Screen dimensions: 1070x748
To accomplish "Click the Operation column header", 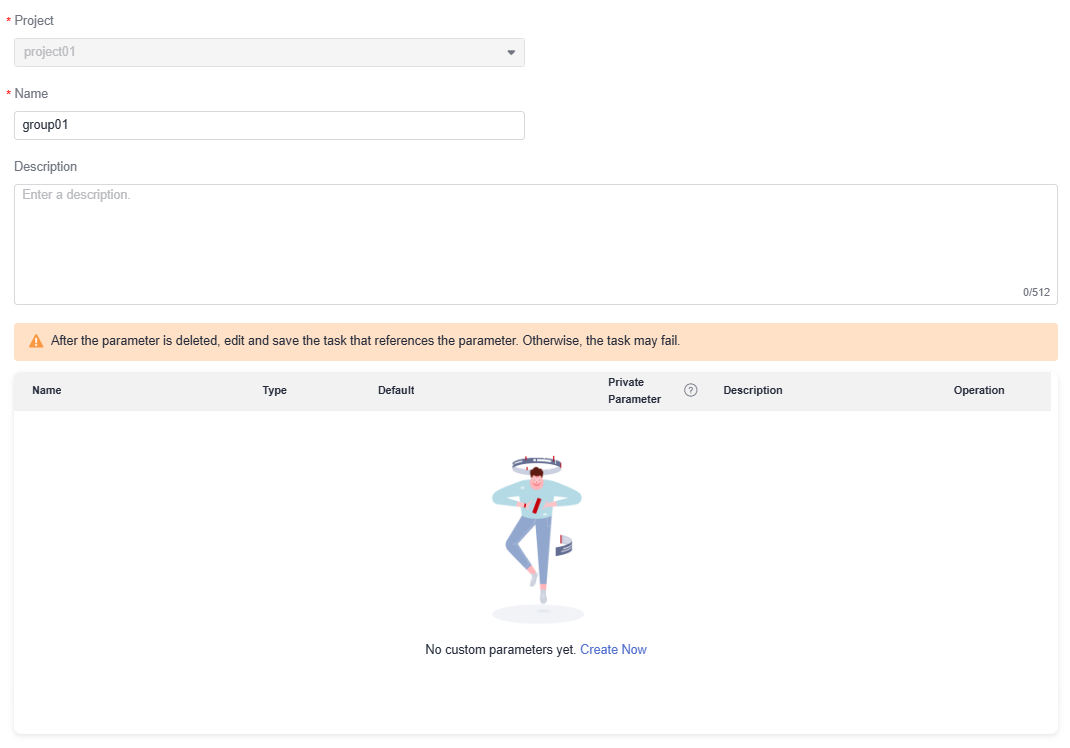I will point(978,390).
